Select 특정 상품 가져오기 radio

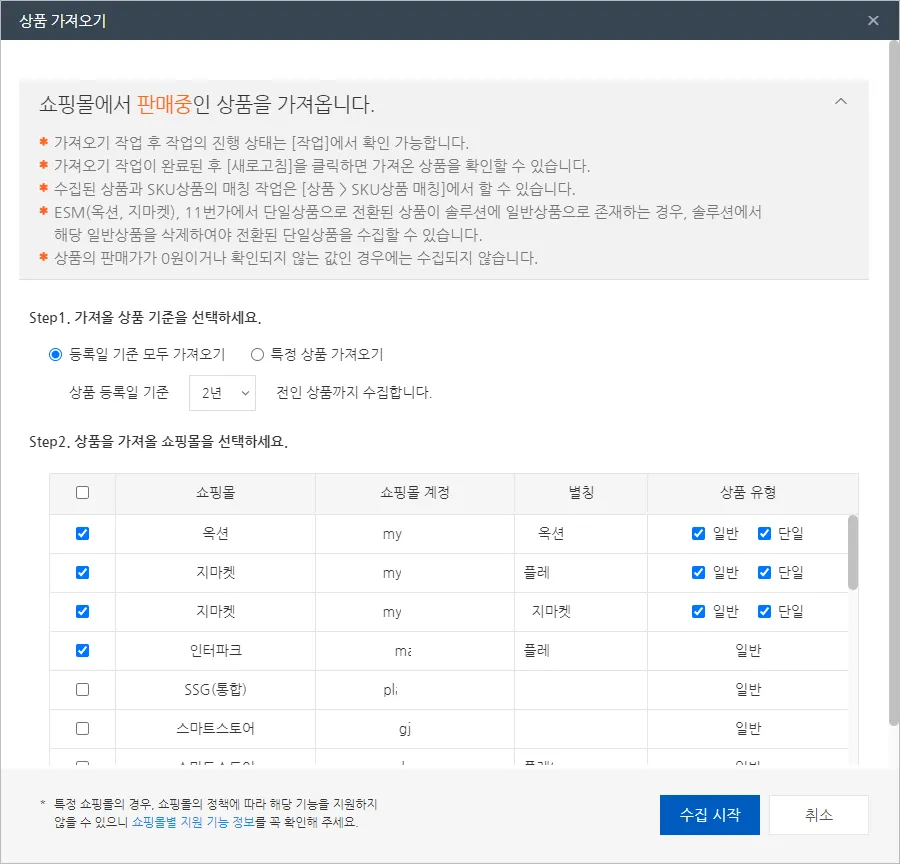[x=257, y=355]
